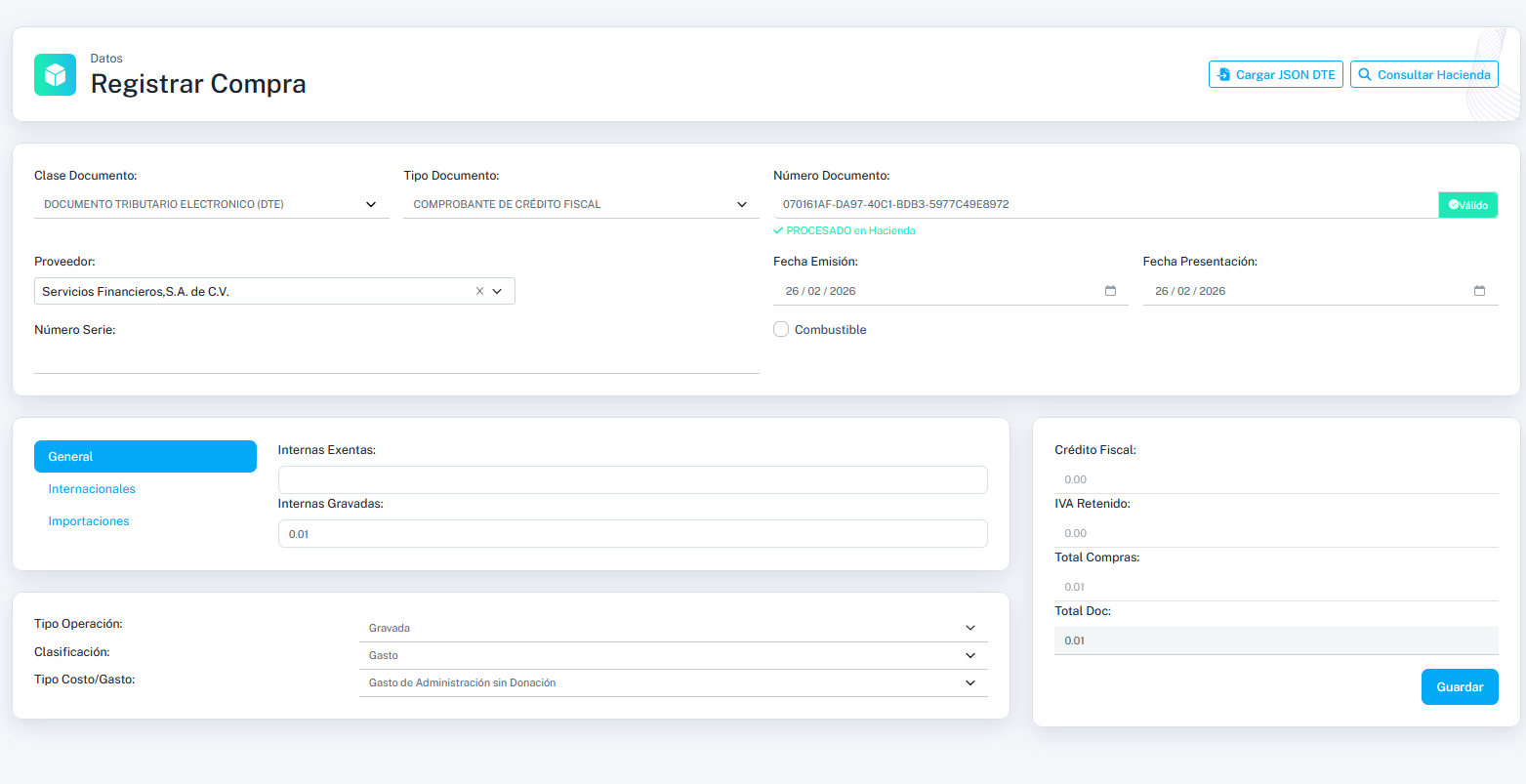Switch to the Importaciones tab
The height and width of the screenshot is (784, 1526).
89,521
